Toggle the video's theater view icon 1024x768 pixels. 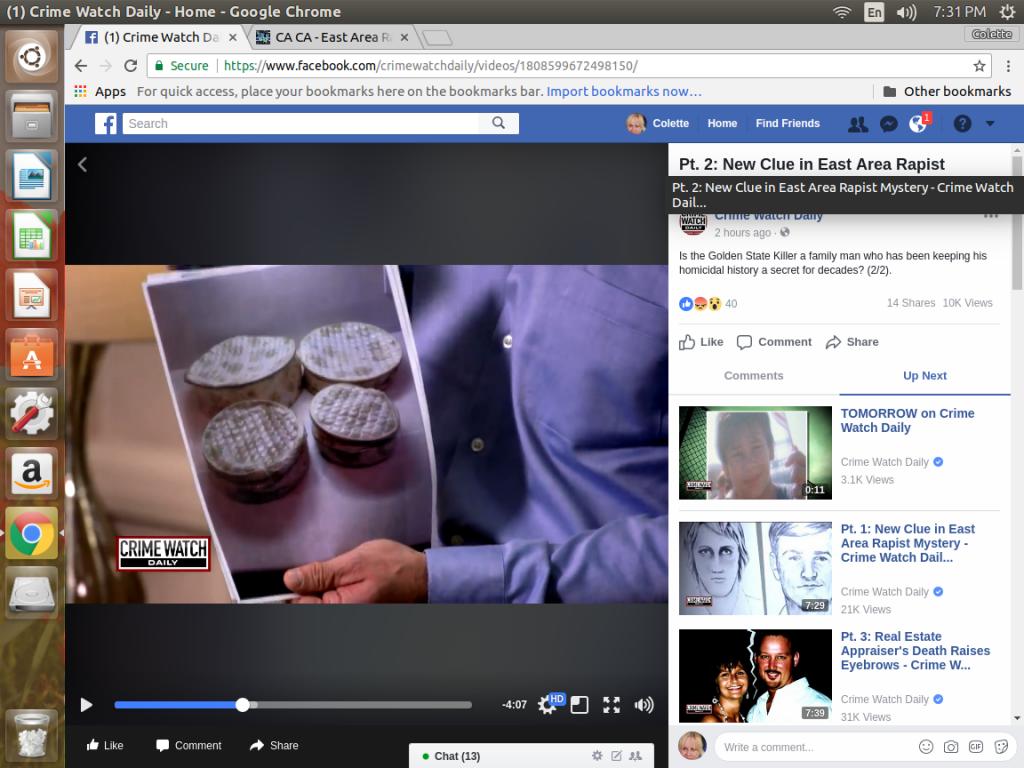[579, 705]
